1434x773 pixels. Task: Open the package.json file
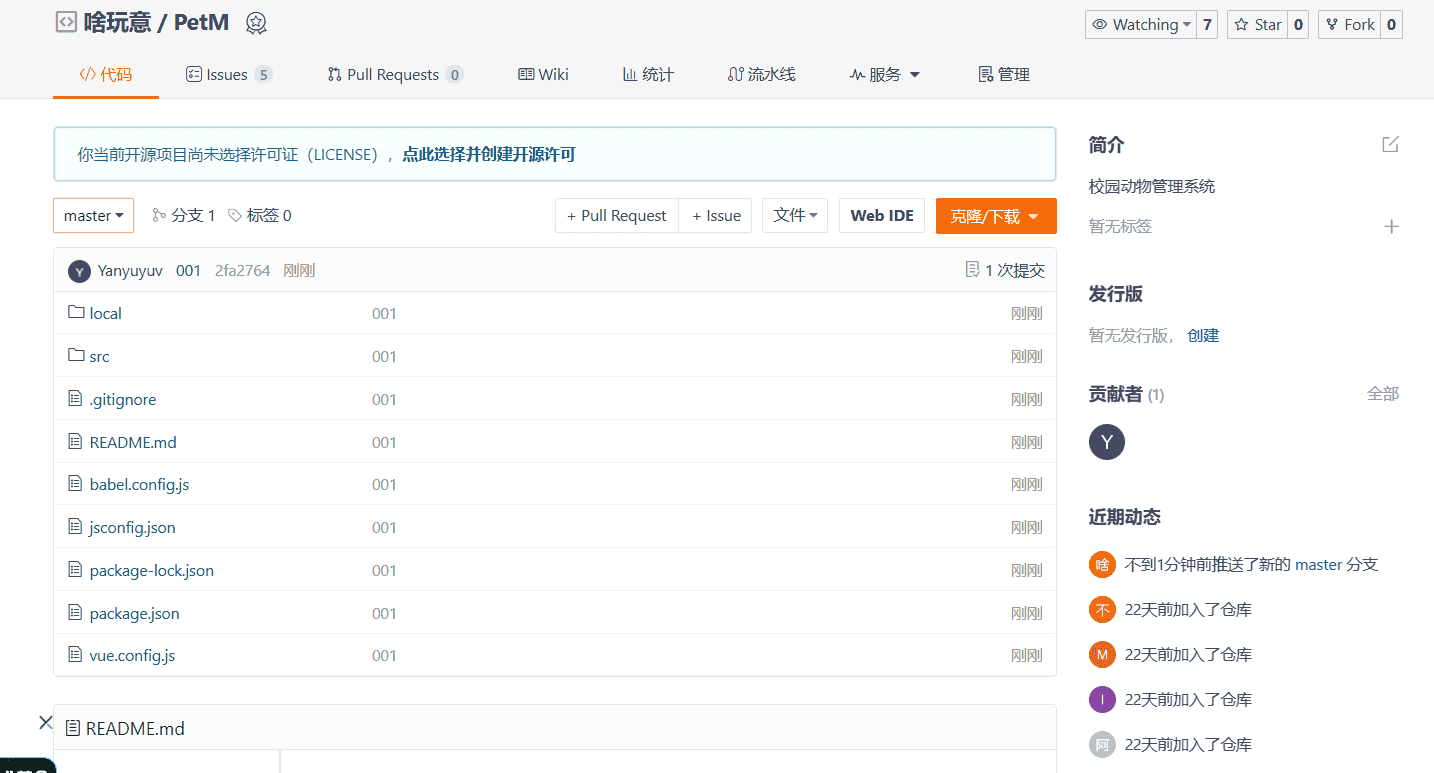point(134,614)
